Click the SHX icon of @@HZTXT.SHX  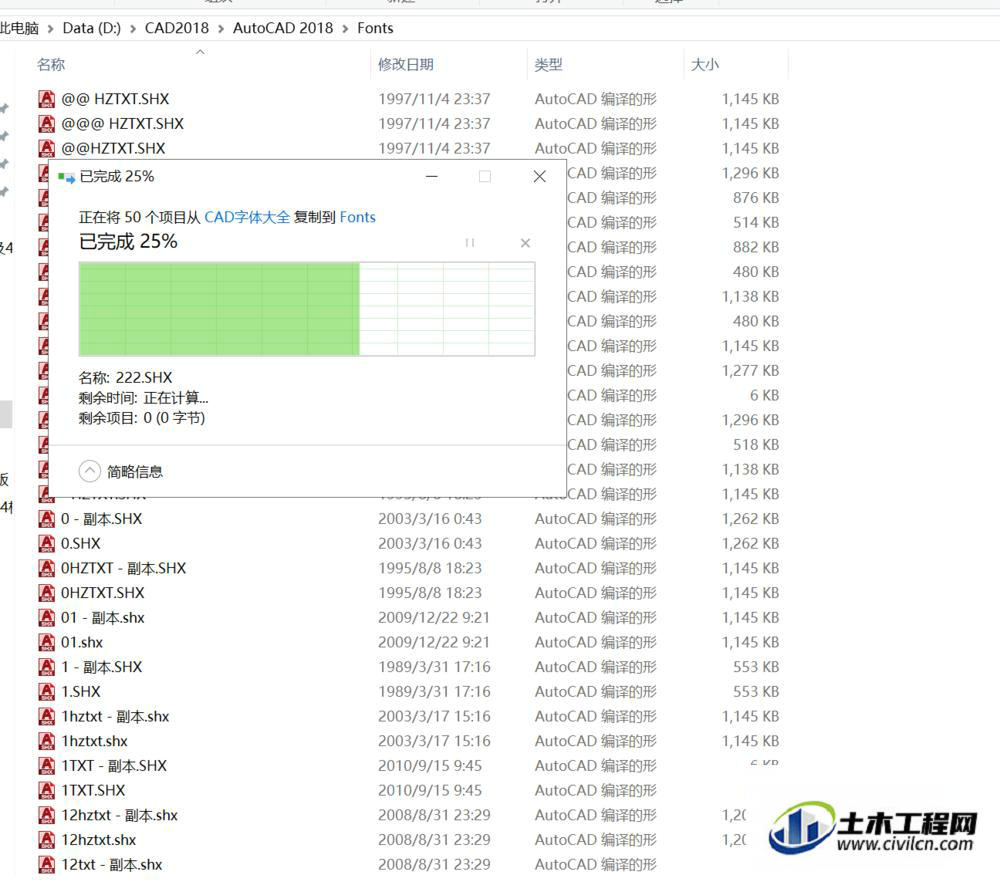pyautogui.click(x=47, y=149)
